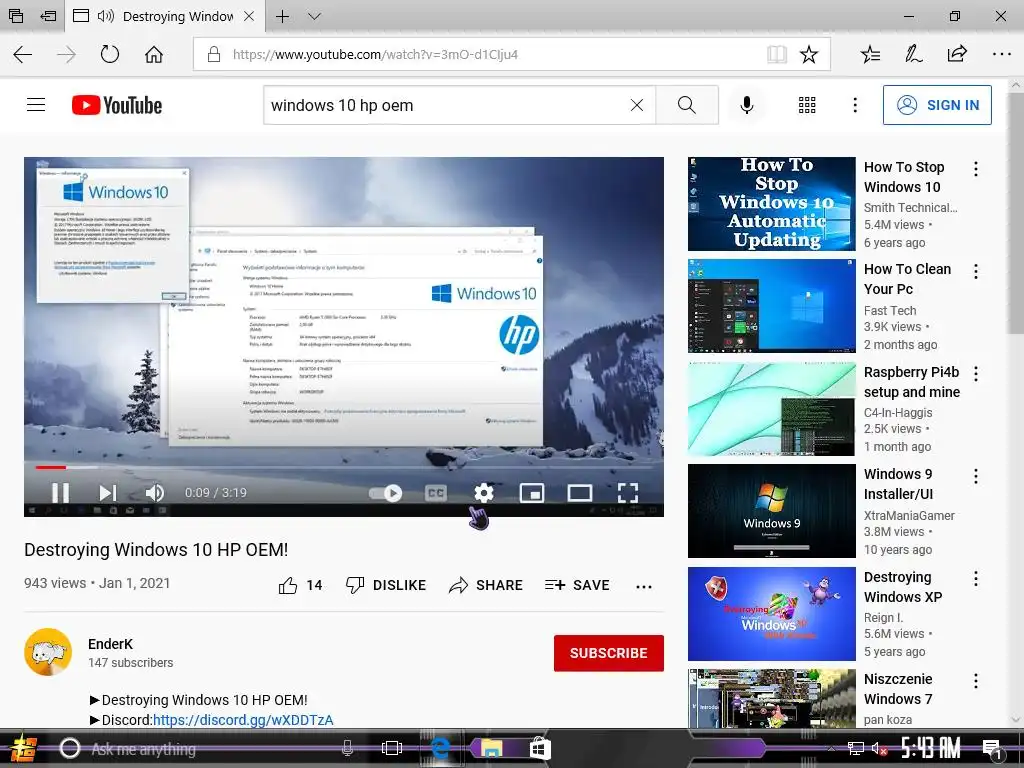Go back in browser history
Screen dimensions: 1024x768
pos(23,54)
